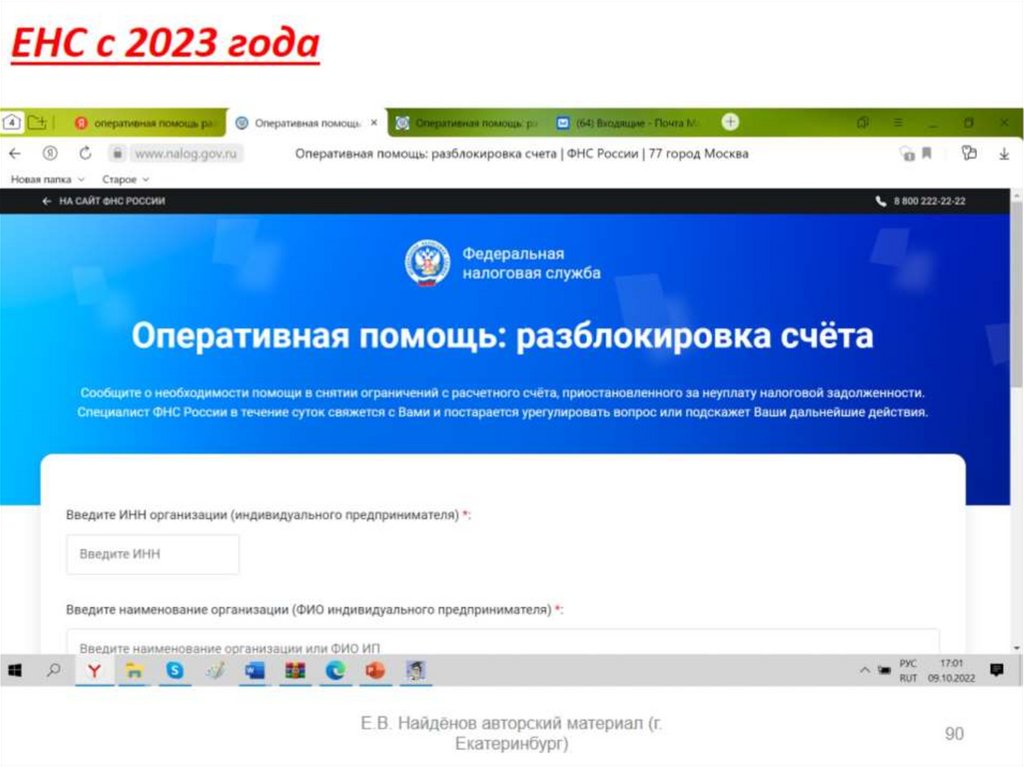The width and height of the screenshot is (1024, 767).
Task: Click the bookmark flag icon
Action: tap(927, 154)
